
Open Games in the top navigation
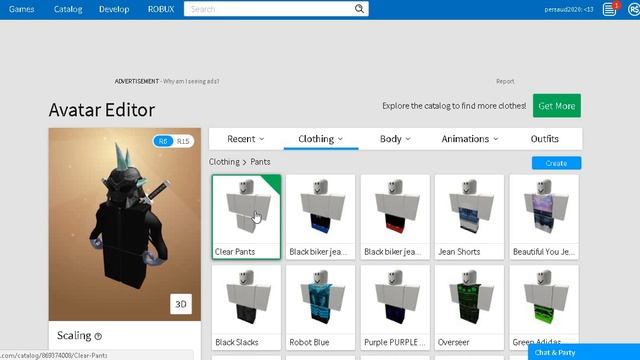click(21, 9)
